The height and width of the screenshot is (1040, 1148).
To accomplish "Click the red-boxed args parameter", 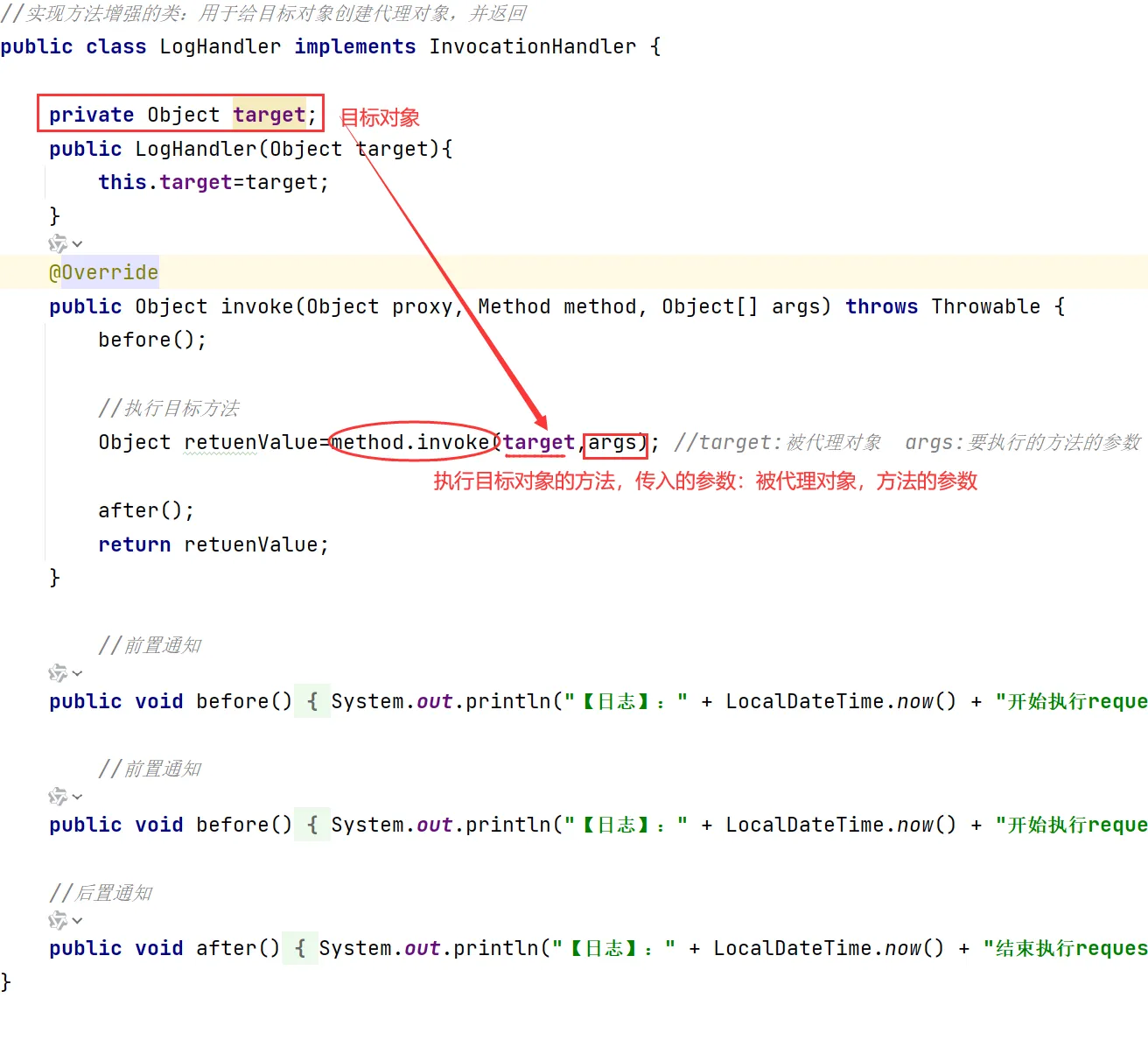I will tap(613, 442).
